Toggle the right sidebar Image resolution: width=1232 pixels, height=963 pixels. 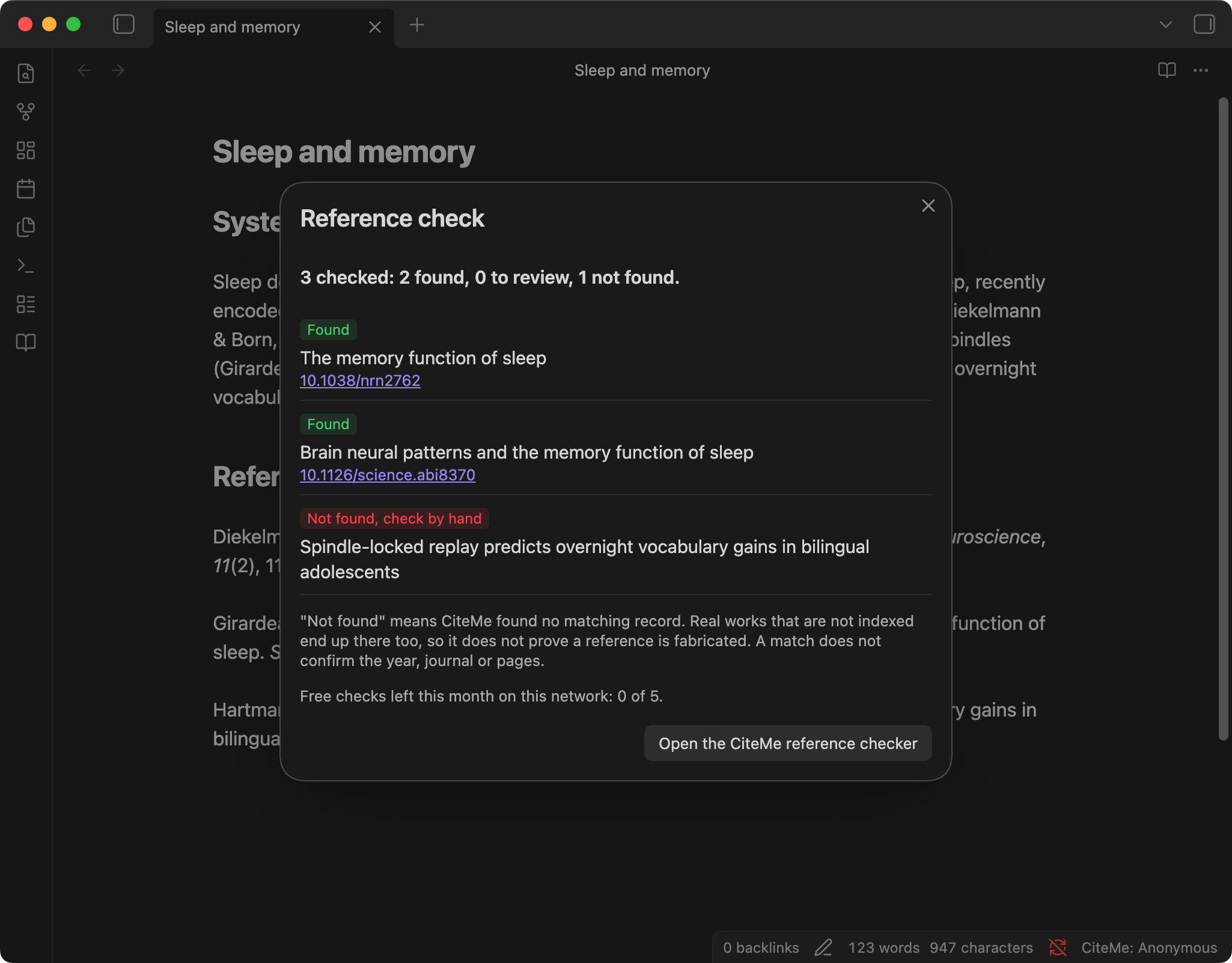1204,25
